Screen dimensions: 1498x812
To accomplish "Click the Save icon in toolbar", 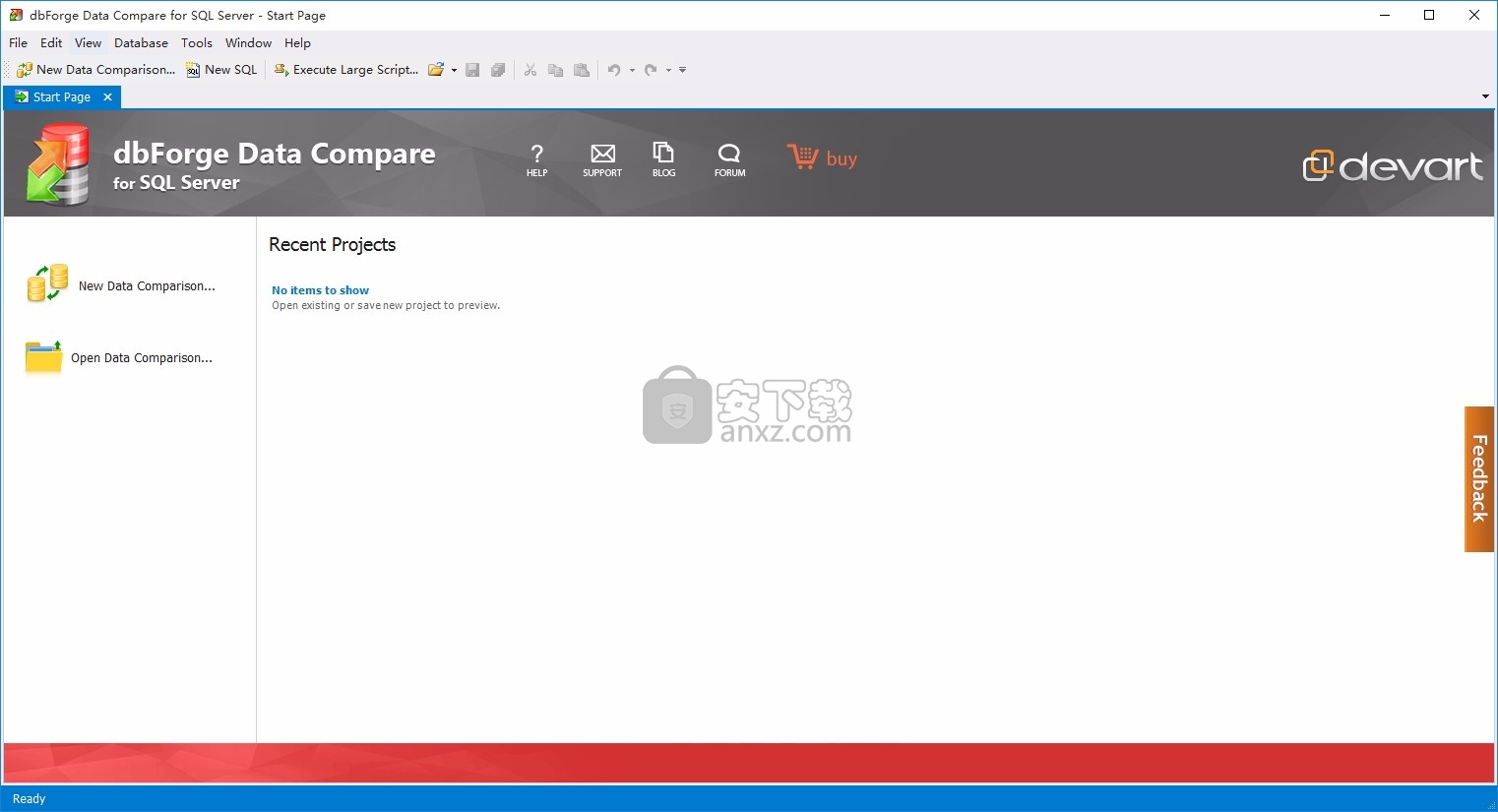I will (x=472, y=70).
